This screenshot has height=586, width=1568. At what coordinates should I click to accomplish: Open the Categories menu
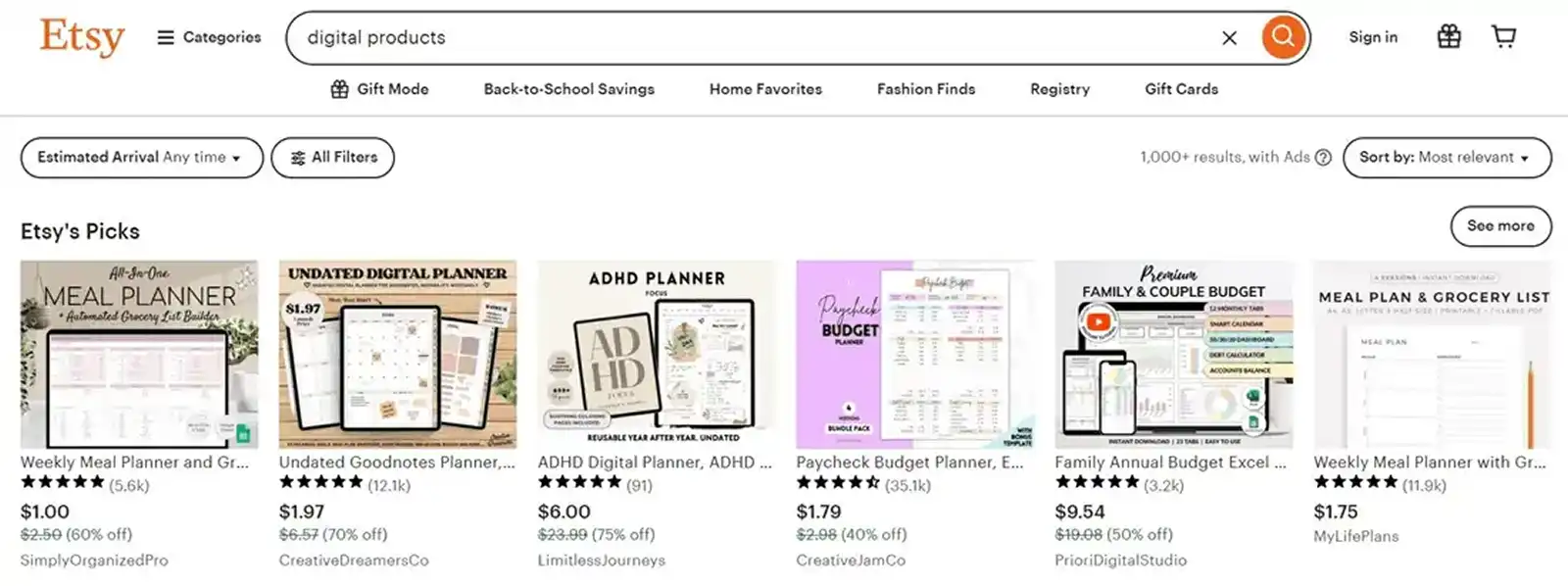[x=209, y=37]
